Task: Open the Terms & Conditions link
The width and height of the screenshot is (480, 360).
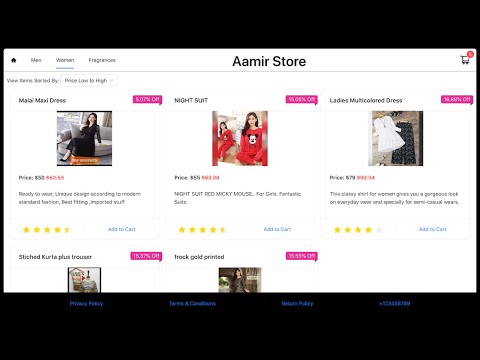Action: [x=192, y=303]
